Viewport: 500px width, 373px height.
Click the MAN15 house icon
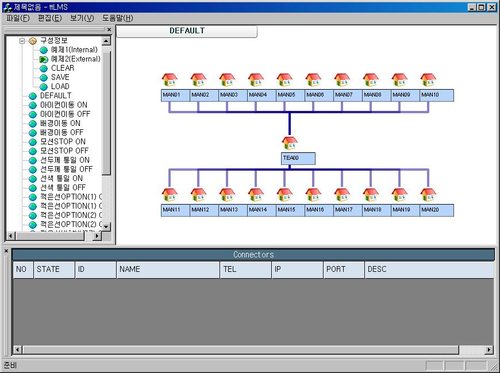[x=284, y=195]
